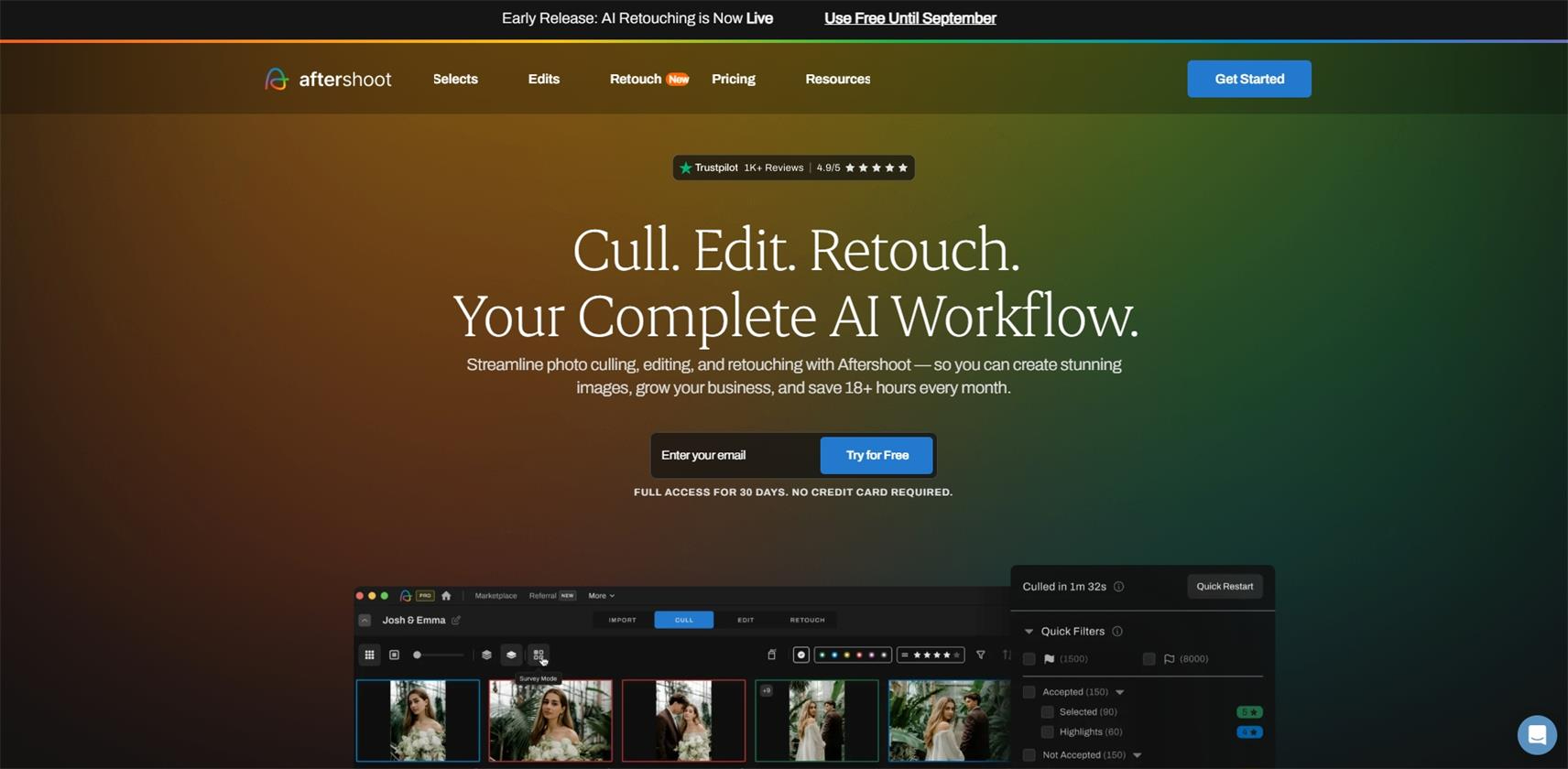
Task: Collapse the Quick Filters section
Action: (x=1029, y=632)
